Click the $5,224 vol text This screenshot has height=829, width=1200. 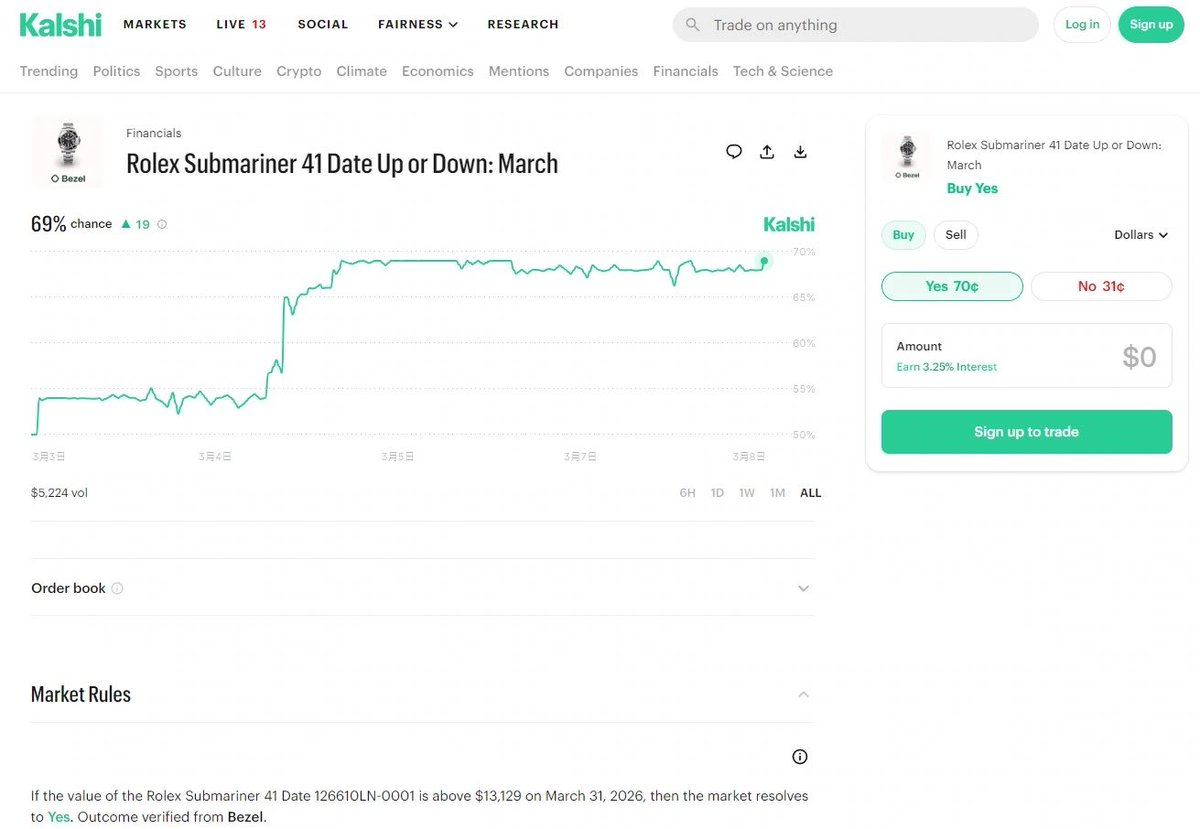click(59, 493)
